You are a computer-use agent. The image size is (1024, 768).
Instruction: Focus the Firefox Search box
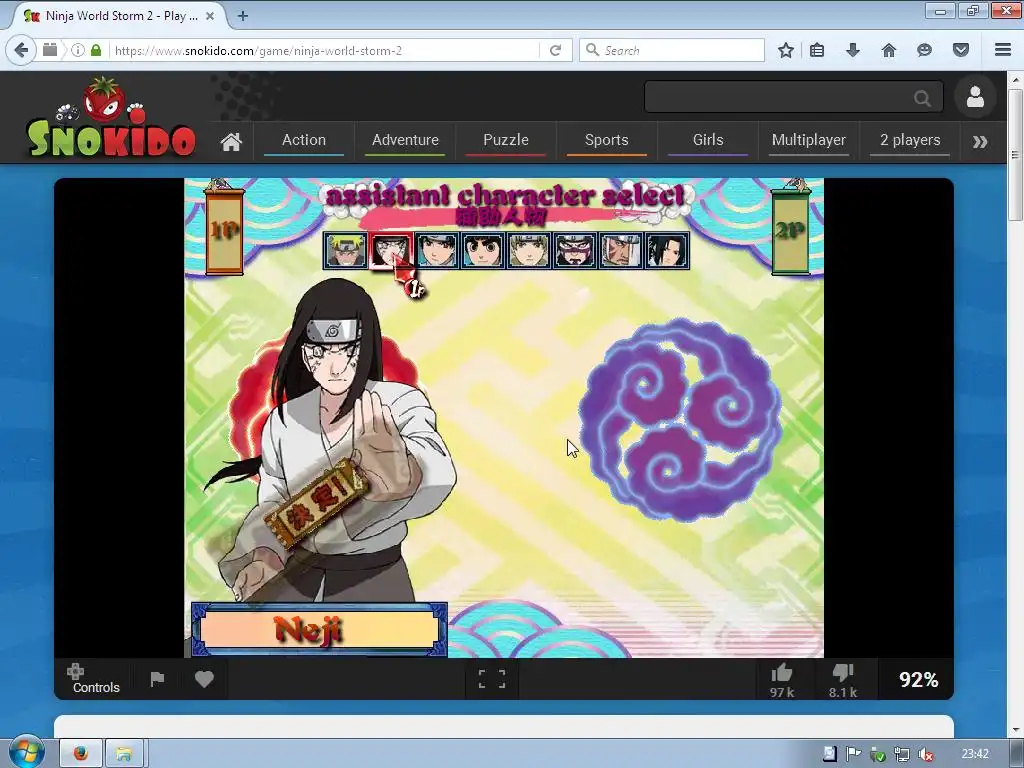672,50
